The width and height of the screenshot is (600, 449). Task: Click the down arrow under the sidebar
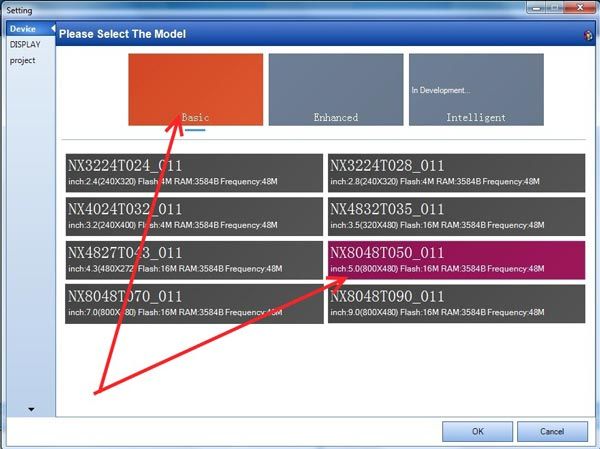coord(30,409)
